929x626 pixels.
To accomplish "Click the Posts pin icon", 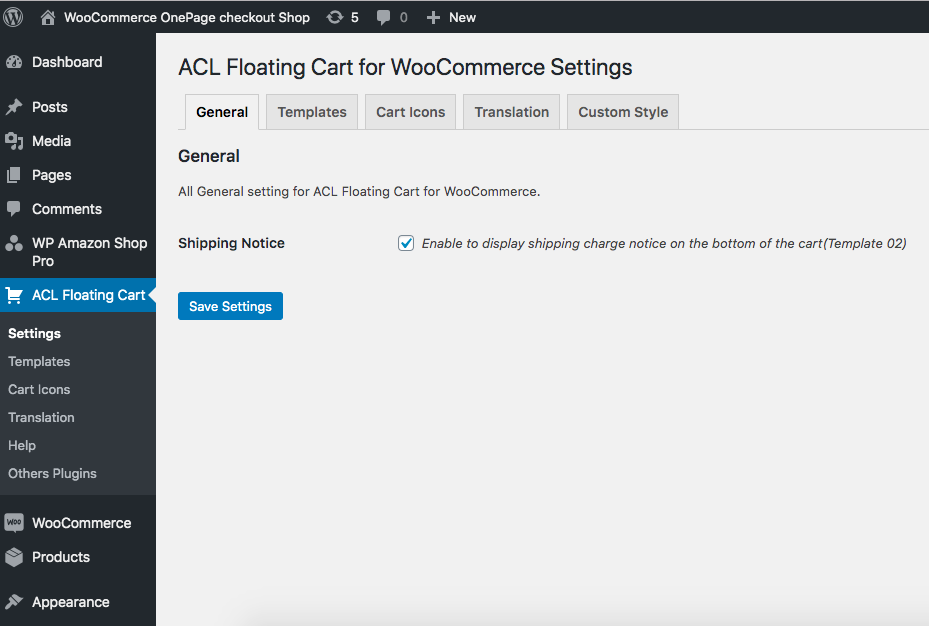I will tap(14, 107).
